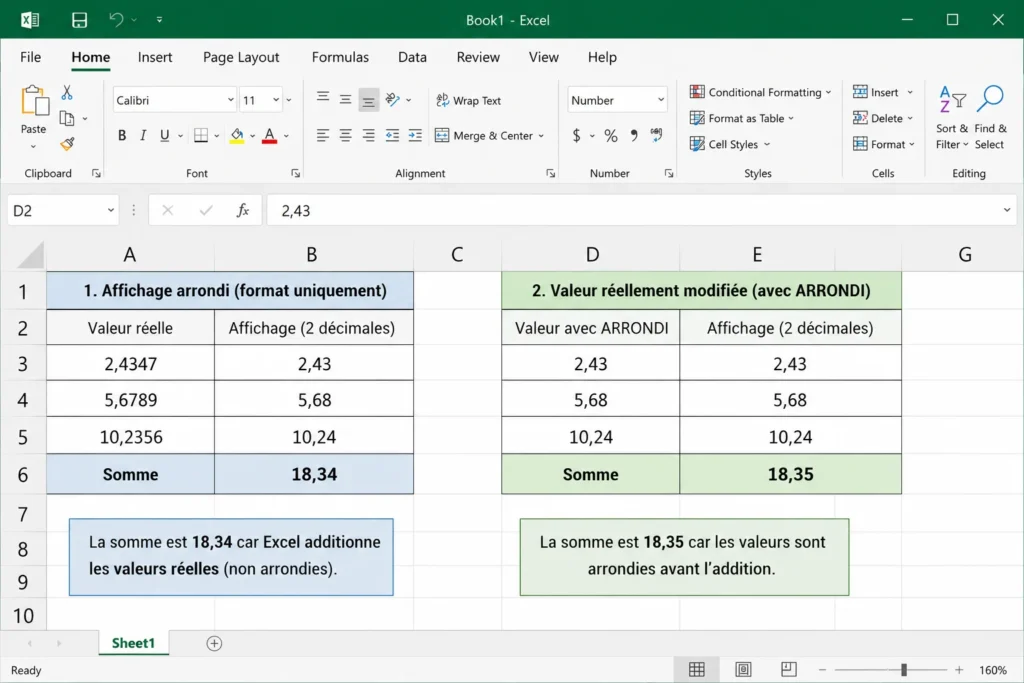
Task: Open the Number dialog launcher
Action: pyautogui.click(x=669, y=173)
